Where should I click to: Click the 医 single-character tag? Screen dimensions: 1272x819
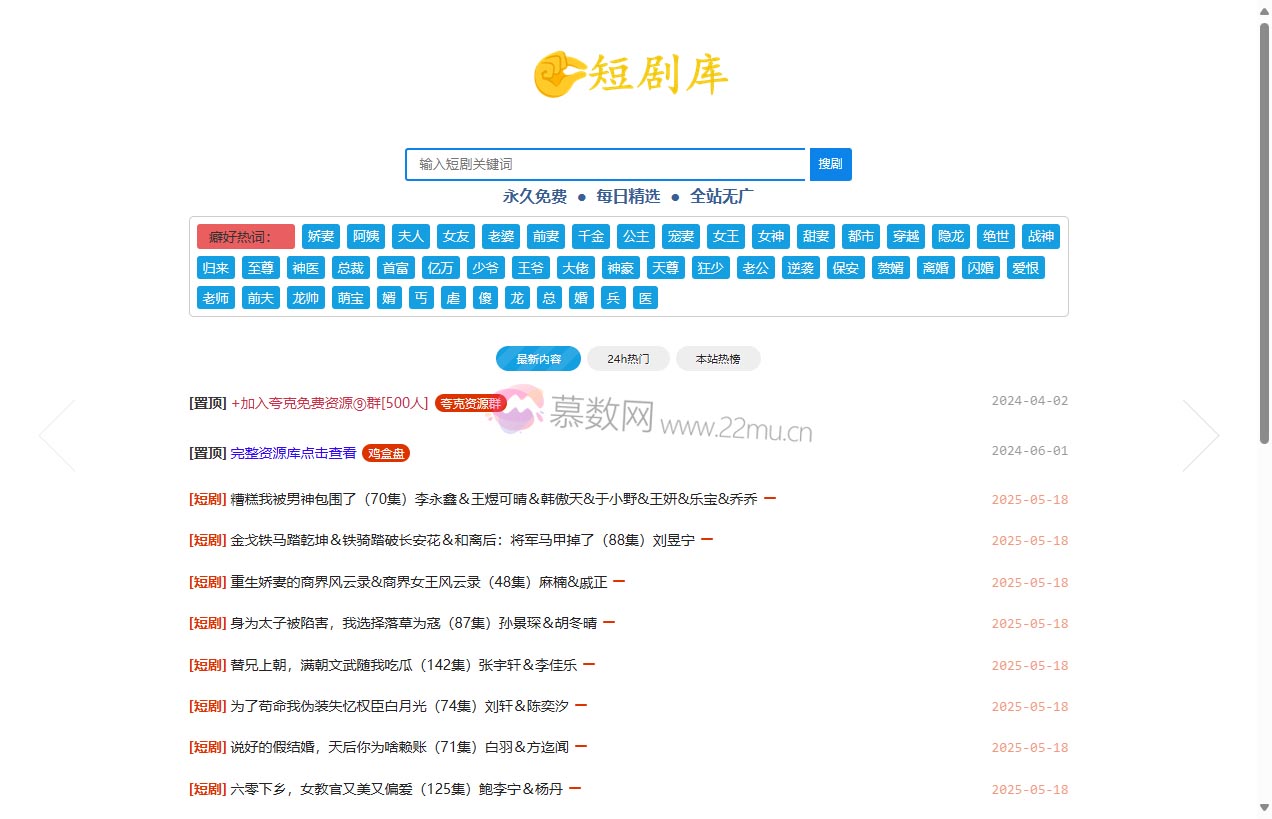coord(645,298)
